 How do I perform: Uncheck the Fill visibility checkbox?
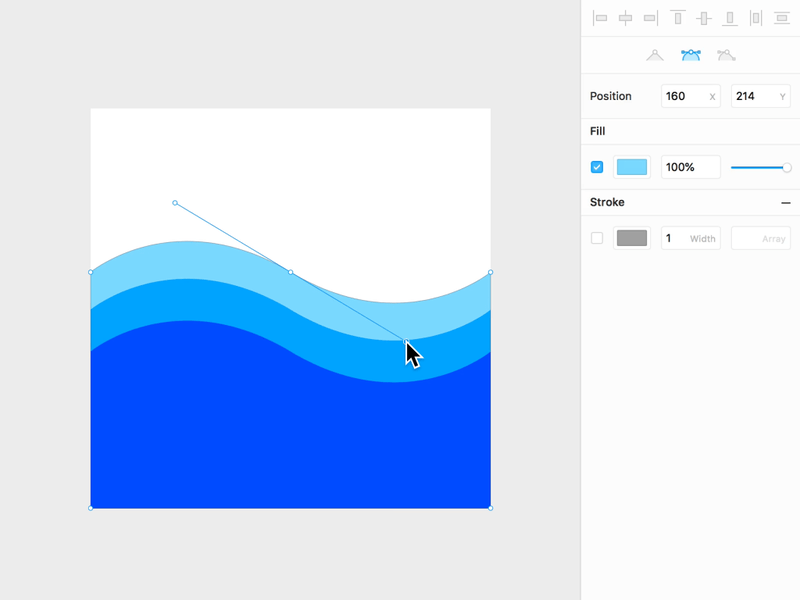tap(597, 167)
